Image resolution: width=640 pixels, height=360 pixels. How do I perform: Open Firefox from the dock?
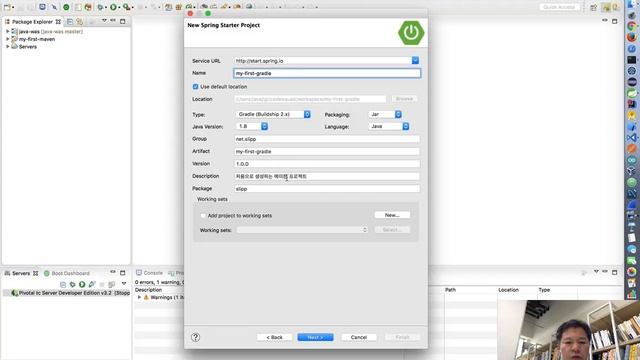pyautogui.click(x=632, y=37)
